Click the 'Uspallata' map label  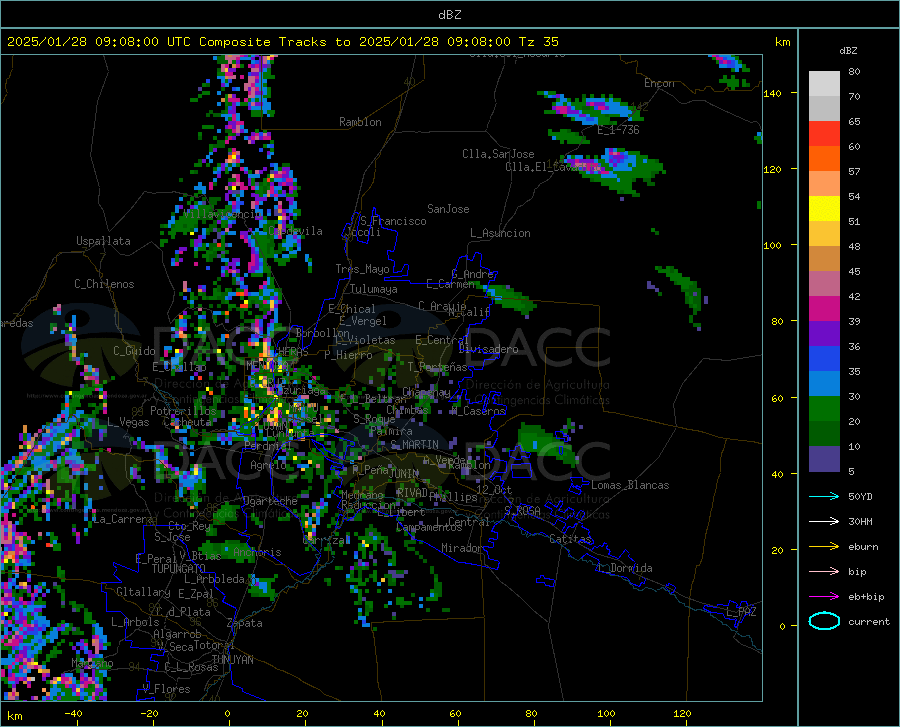103,241
